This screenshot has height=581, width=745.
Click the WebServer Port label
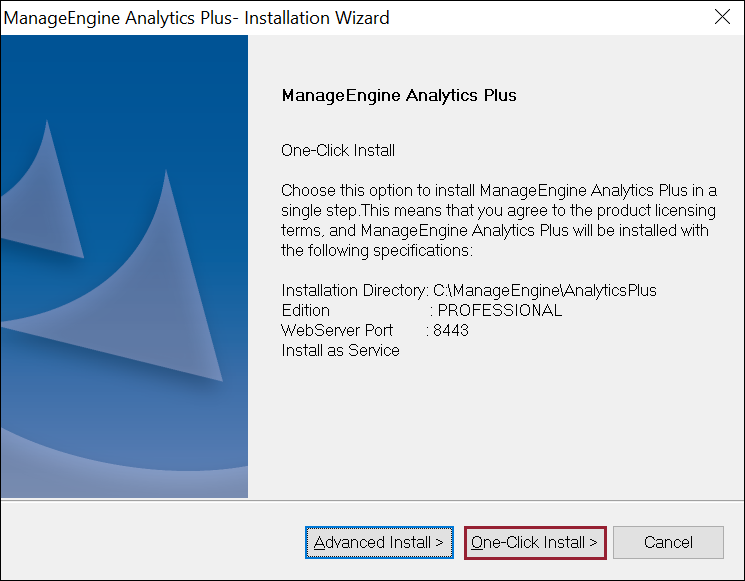337,331
